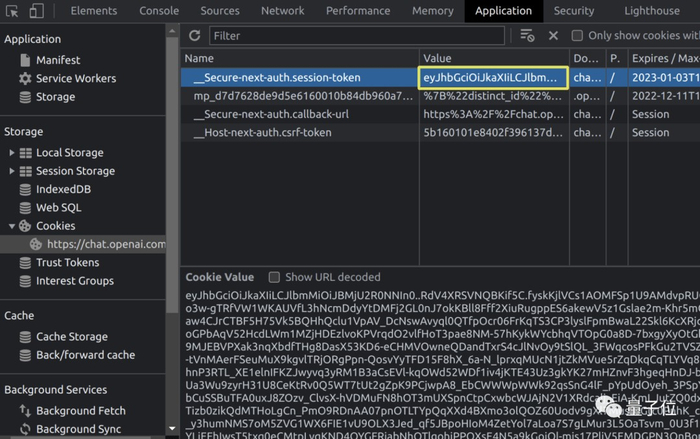Expand the Session Storage tree node
This screenshot has height=439, width=700.
pos(12,171)
